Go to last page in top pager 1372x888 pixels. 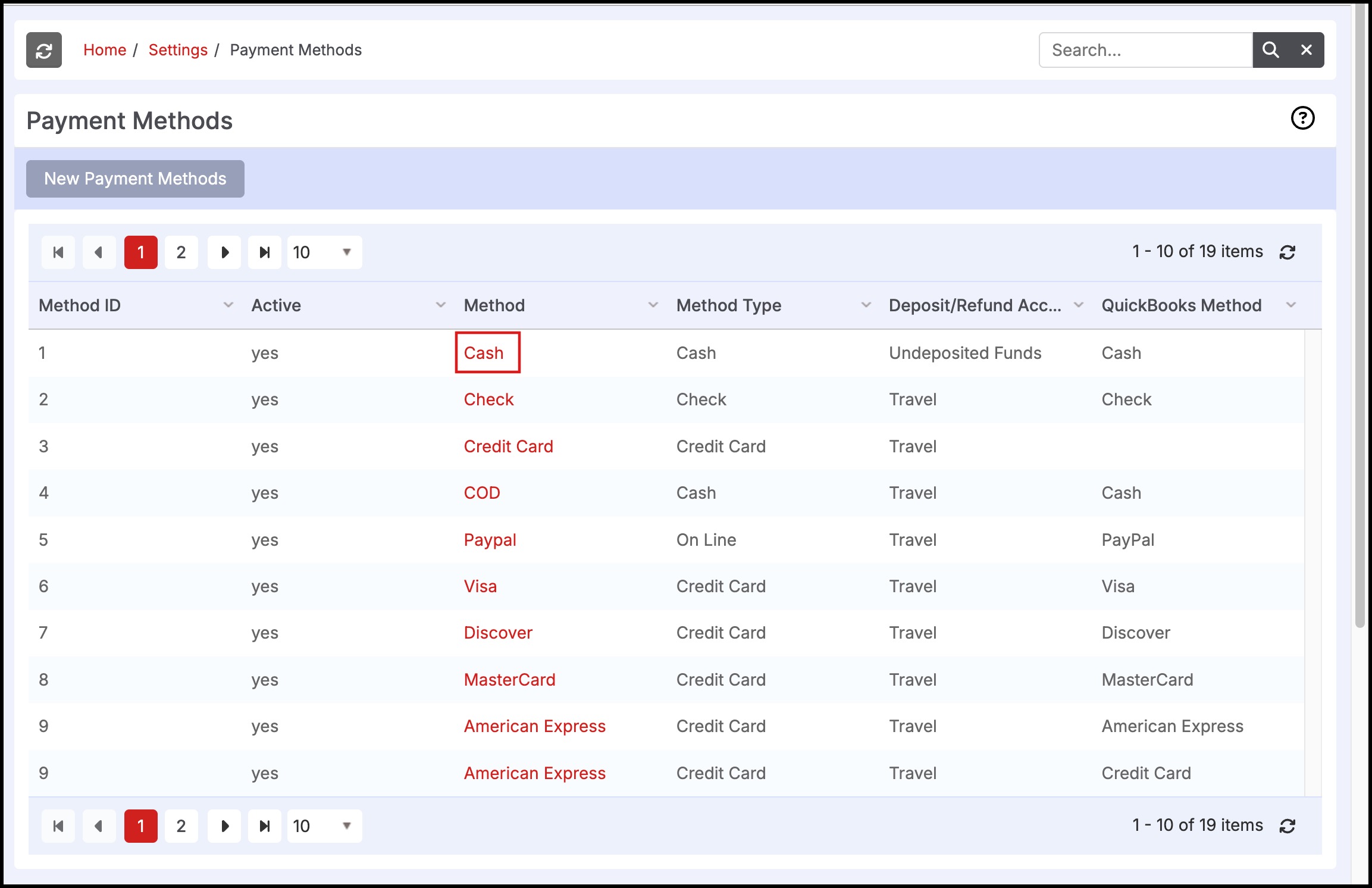[265, 252]
